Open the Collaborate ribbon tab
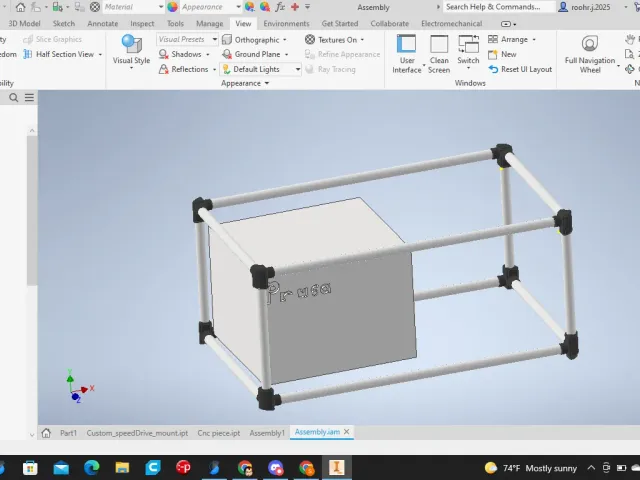 [x=389, y=24]
